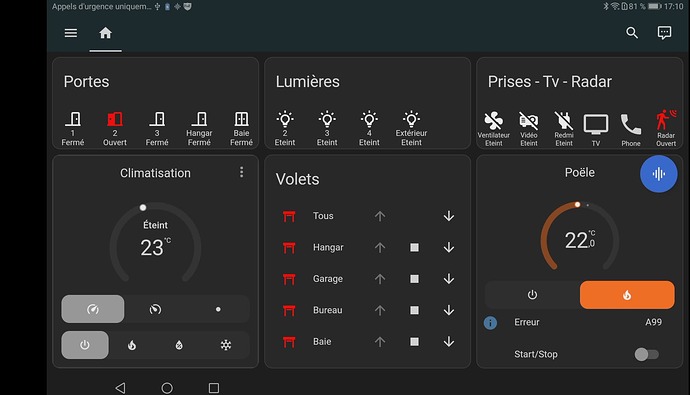The height and width of the screenshot is (395, 690).
Task: Toggle the Redmi charger plug
Action: 564,121
